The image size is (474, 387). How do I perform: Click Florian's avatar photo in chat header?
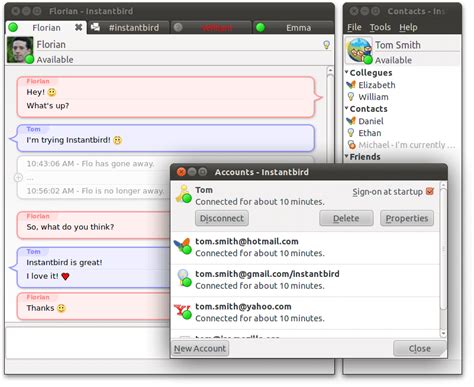20,50
